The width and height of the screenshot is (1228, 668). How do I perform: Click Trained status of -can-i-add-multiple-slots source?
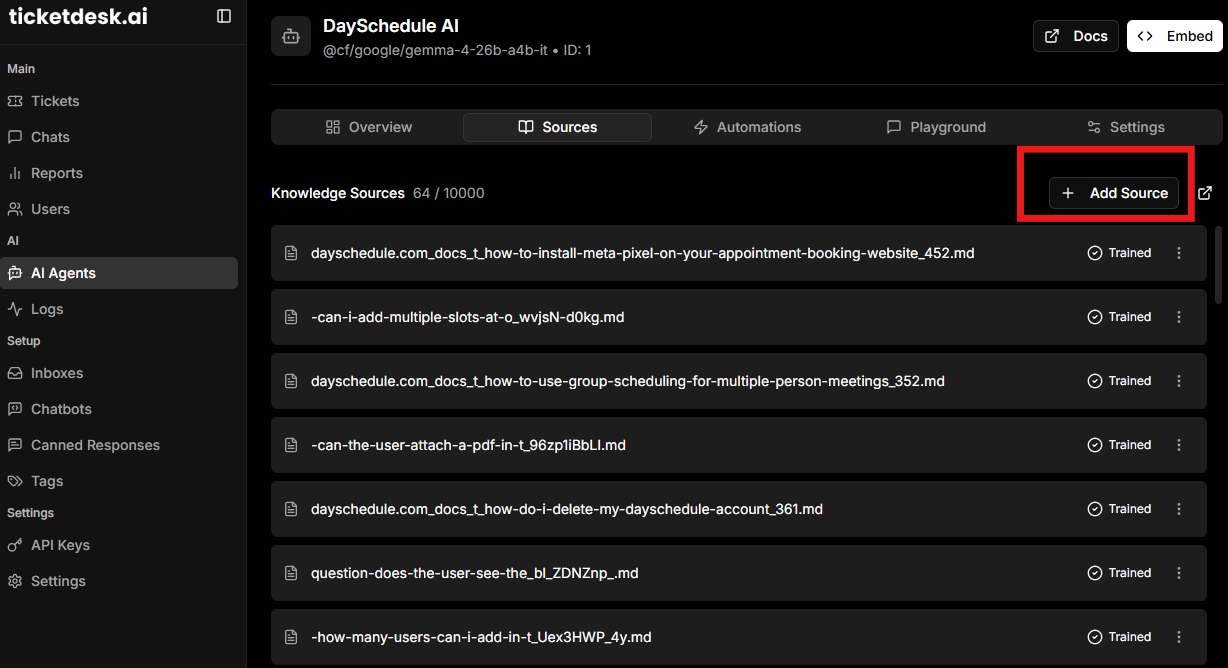point(1119,317)
